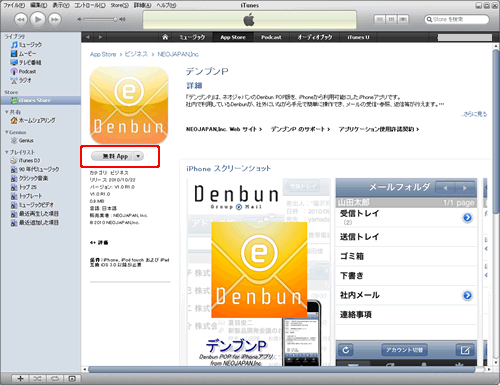Collapse the 共有 sidebar section
This screenshot has width=500, height=385.
point(7,112)
